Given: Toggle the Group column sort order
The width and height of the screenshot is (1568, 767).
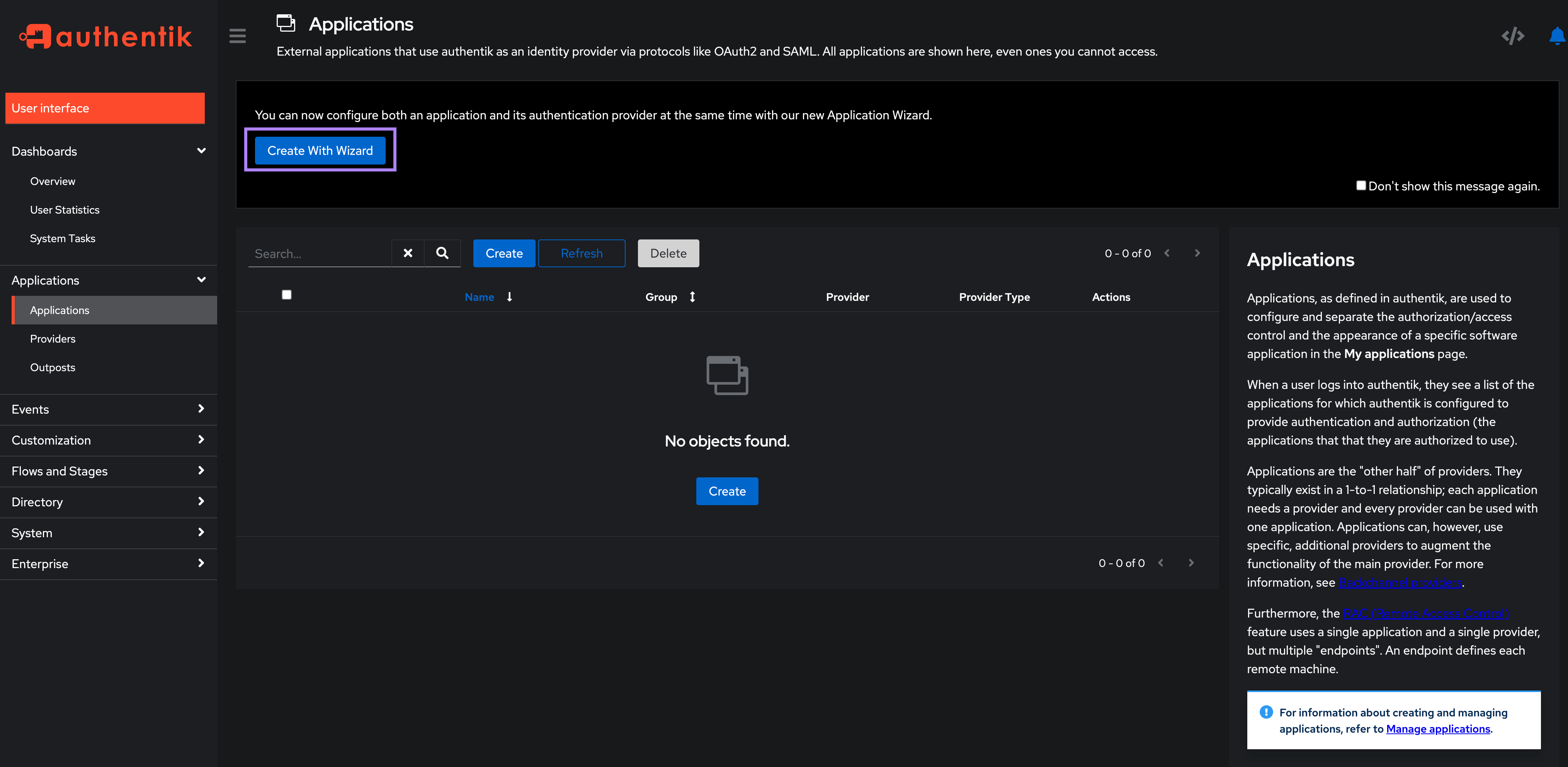Looking at the screenshot, I should (692, 297).
